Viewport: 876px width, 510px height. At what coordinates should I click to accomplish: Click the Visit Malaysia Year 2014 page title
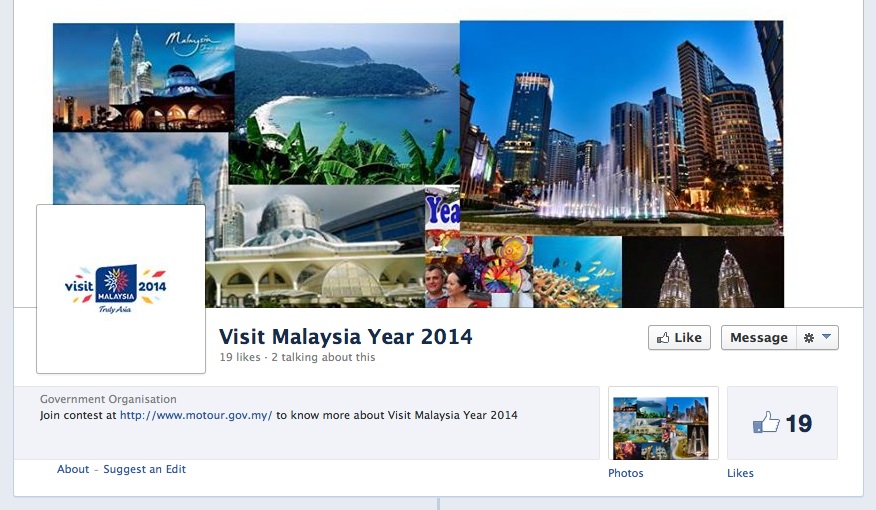(x=345, y=336)
